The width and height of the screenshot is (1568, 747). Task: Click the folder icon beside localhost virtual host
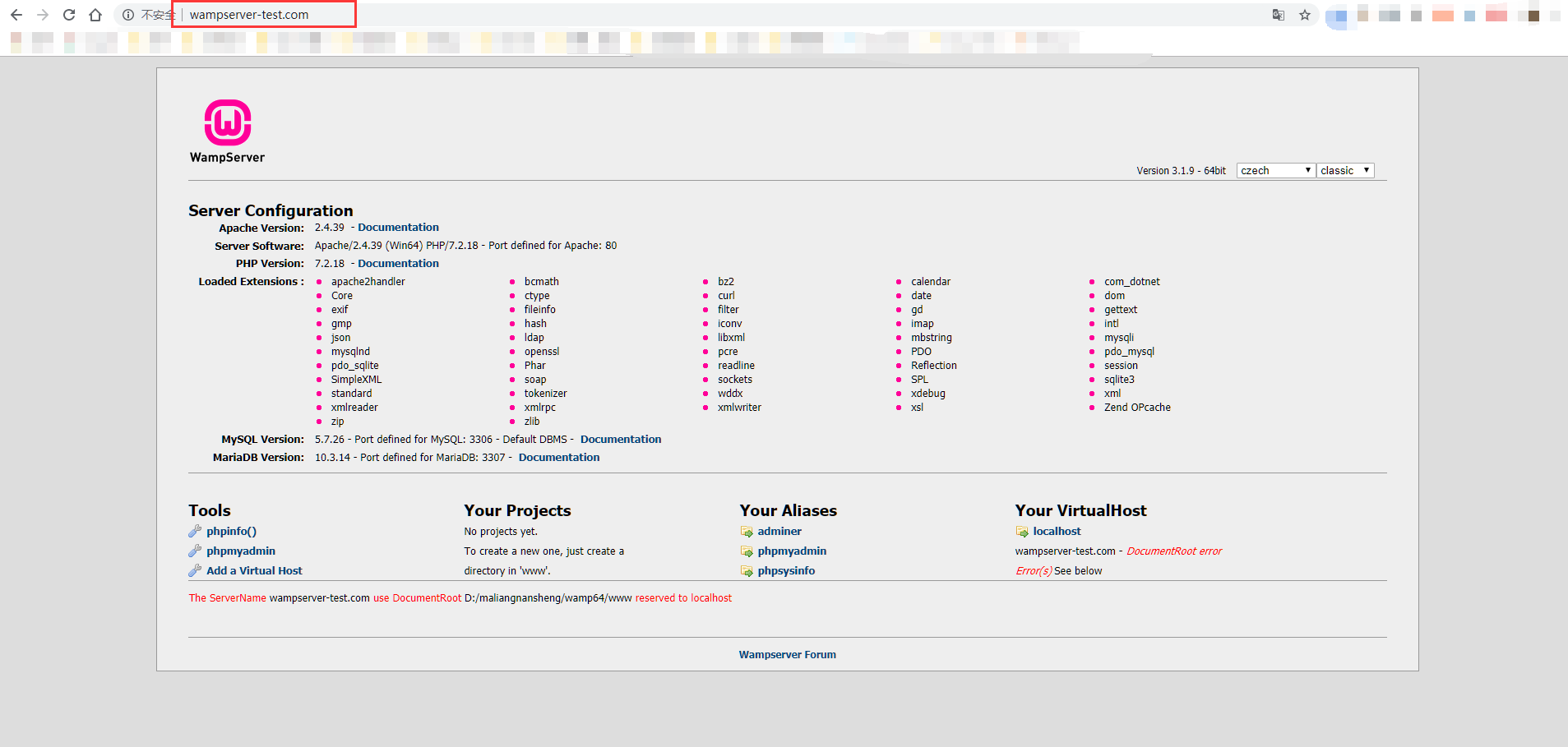(x=1022, y=532)
